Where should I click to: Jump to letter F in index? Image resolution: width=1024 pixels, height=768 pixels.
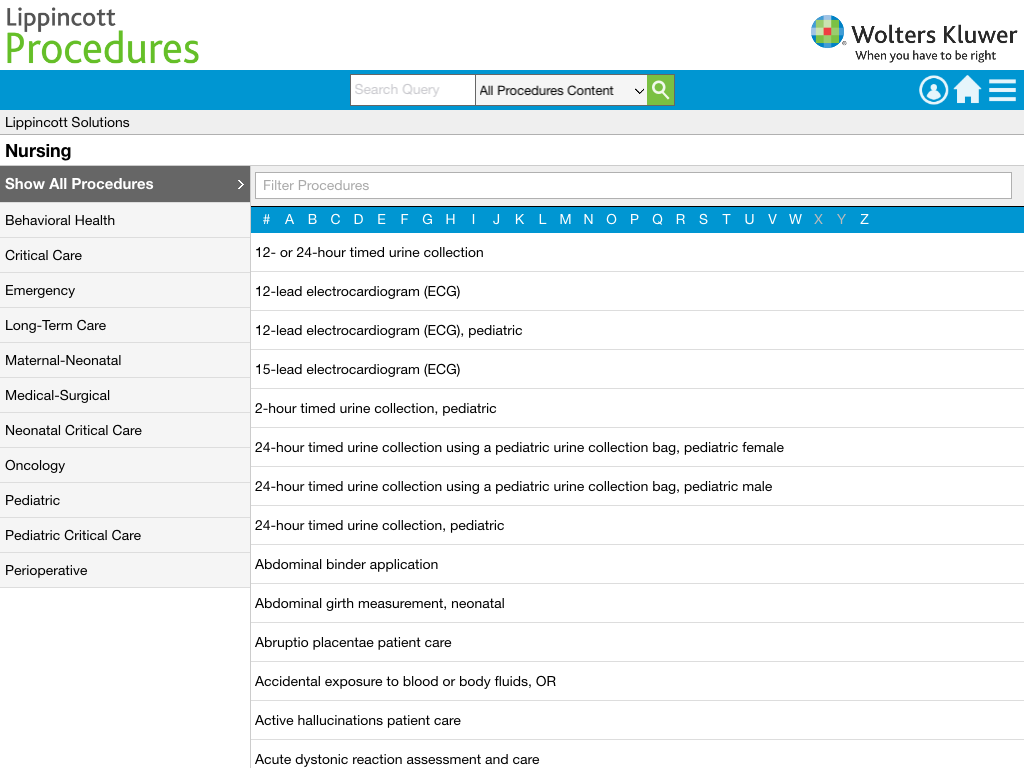click(404, 219)
